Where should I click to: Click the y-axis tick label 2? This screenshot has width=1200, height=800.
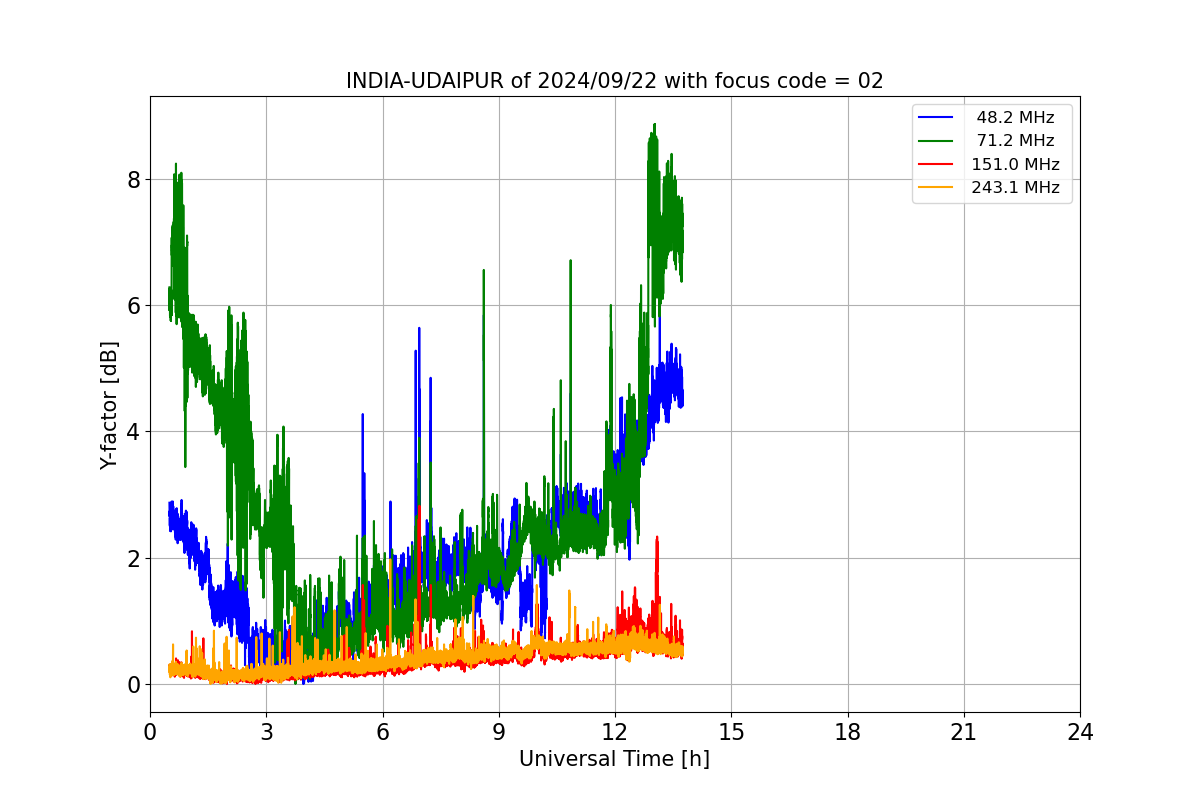pyautogui.click(x=133, y=558)
